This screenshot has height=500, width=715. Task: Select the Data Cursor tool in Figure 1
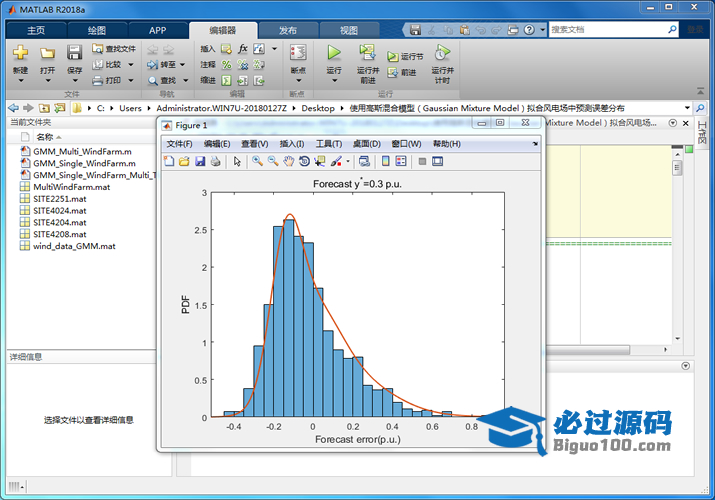click(320, 161)
